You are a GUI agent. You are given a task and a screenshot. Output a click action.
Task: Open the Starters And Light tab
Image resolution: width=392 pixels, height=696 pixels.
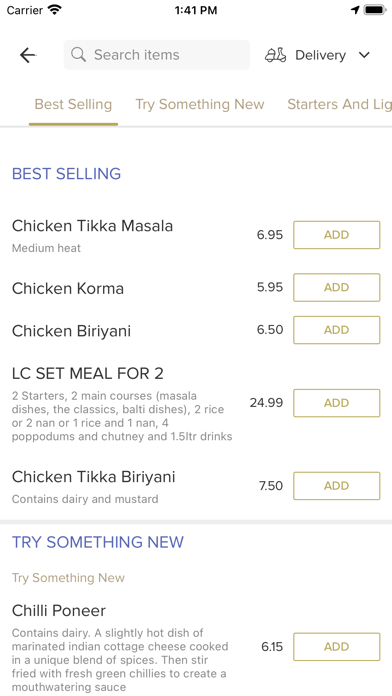coord(339,104)
